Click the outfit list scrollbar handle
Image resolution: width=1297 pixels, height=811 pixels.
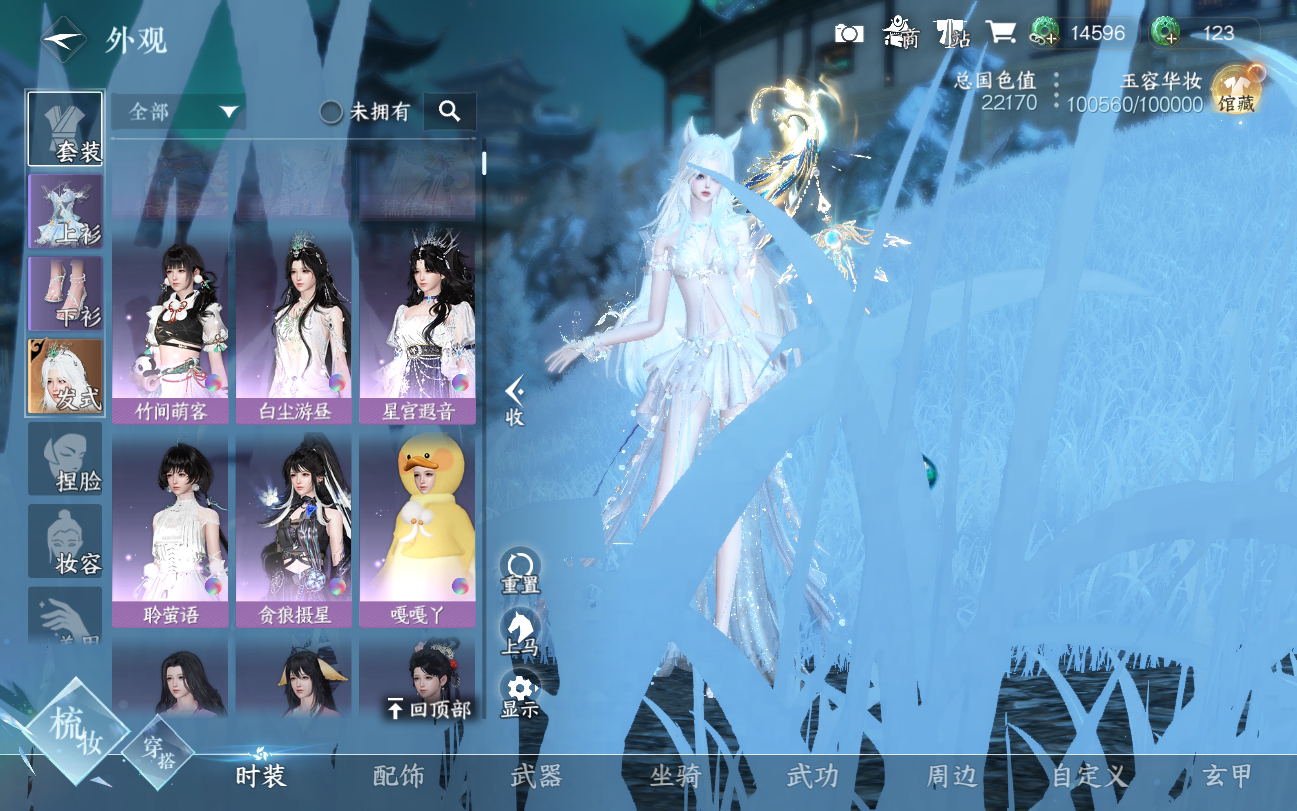484,162
